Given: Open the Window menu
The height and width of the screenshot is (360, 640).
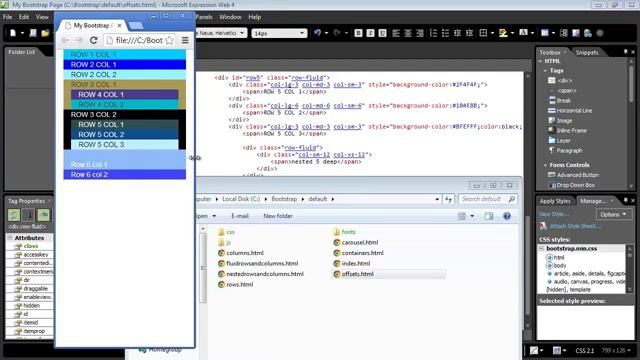Looking at the screenshot, I should (230, 17).
